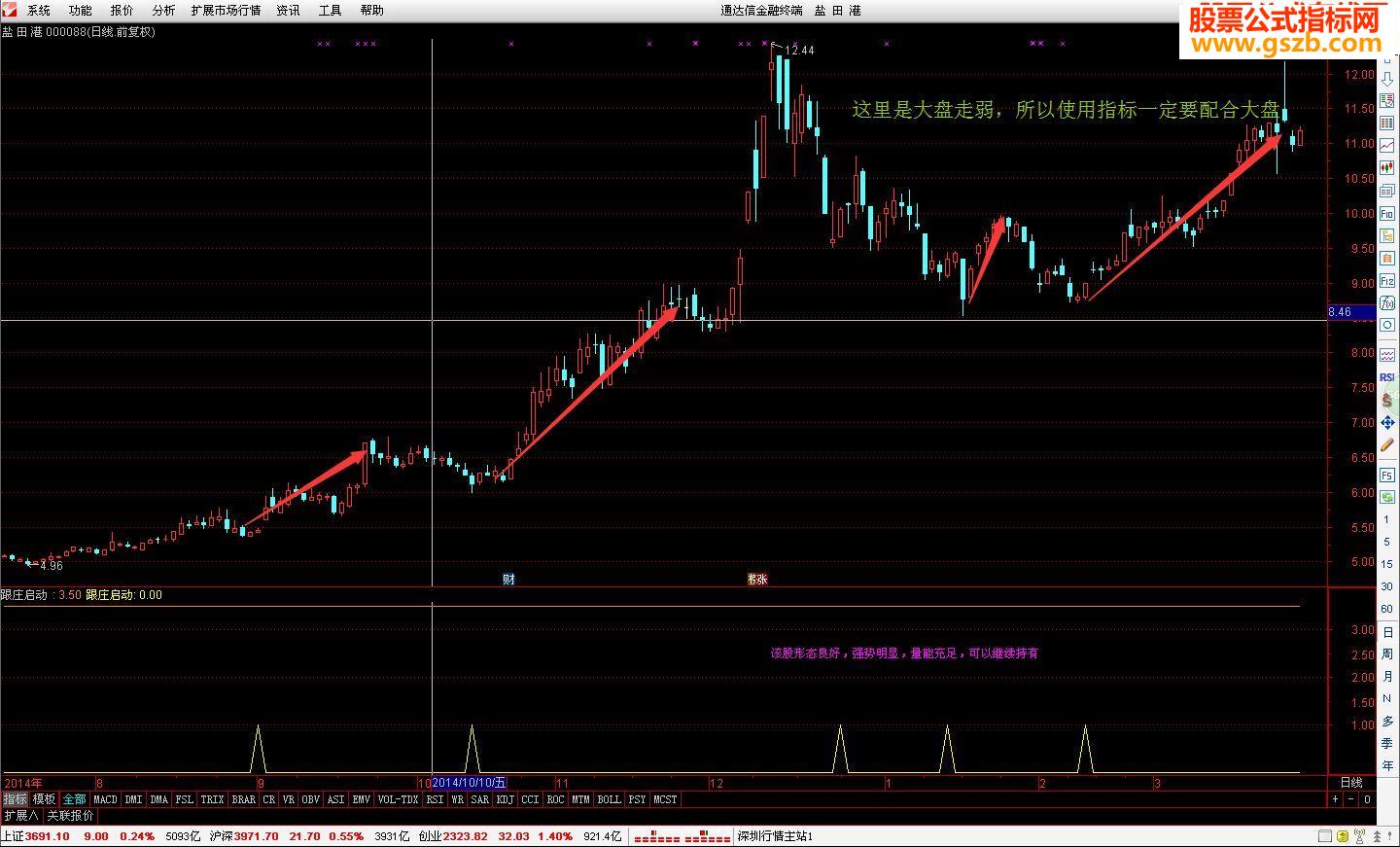Select the VOL-TDX indicator
1400x847 pixels.
pos(398,799)
